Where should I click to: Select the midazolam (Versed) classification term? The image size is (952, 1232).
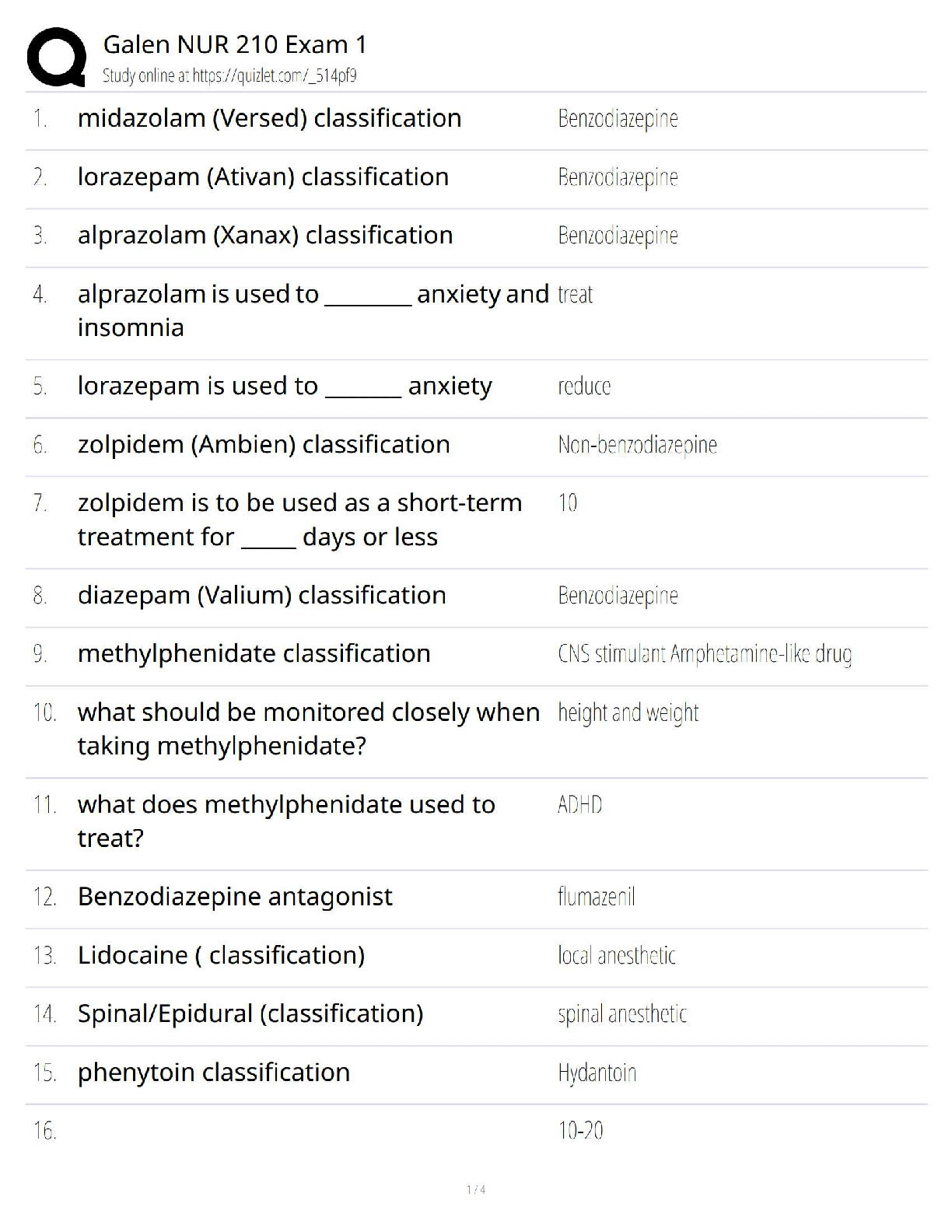point(269,118)
